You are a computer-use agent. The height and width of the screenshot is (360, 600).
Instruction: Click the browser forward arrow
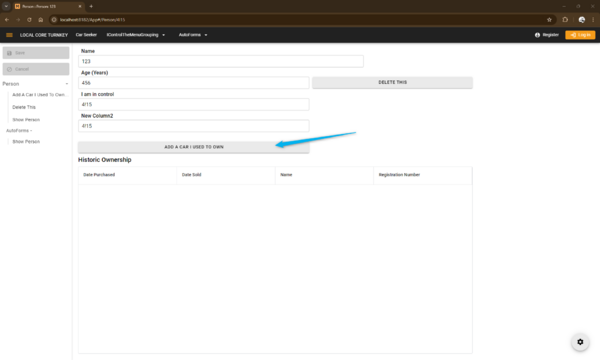point(18,20)
